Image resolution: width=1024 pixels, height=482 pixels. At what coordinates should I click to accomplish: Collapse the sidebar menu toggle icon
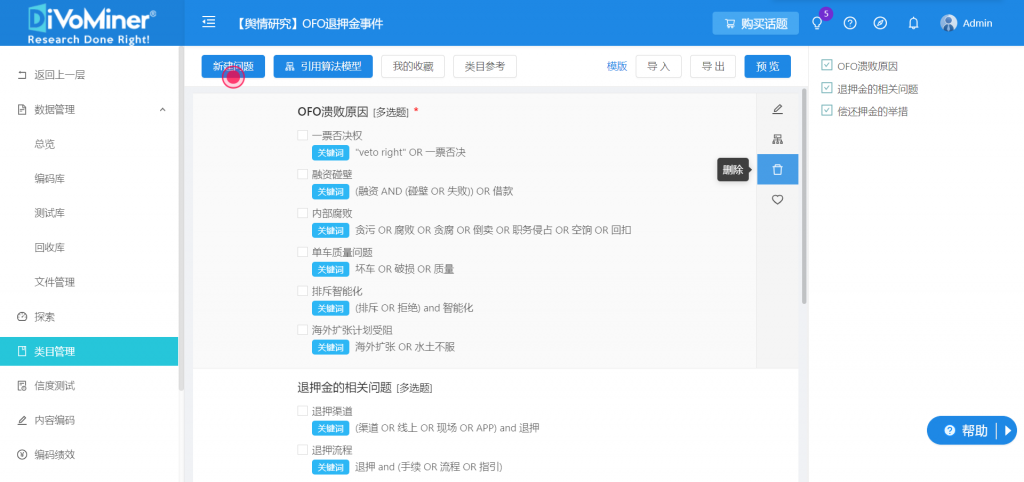pyautogui.click(x=208, y=23)
